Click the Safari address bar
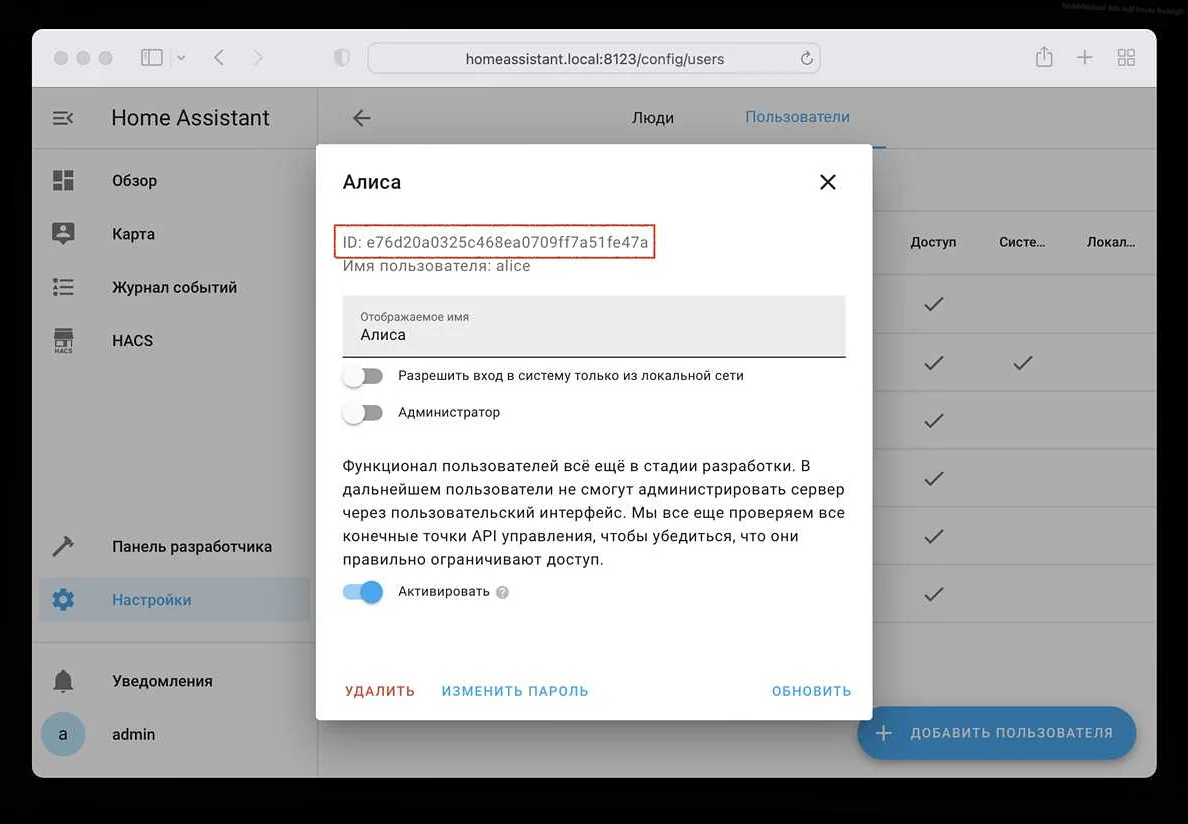 point(594,58)
